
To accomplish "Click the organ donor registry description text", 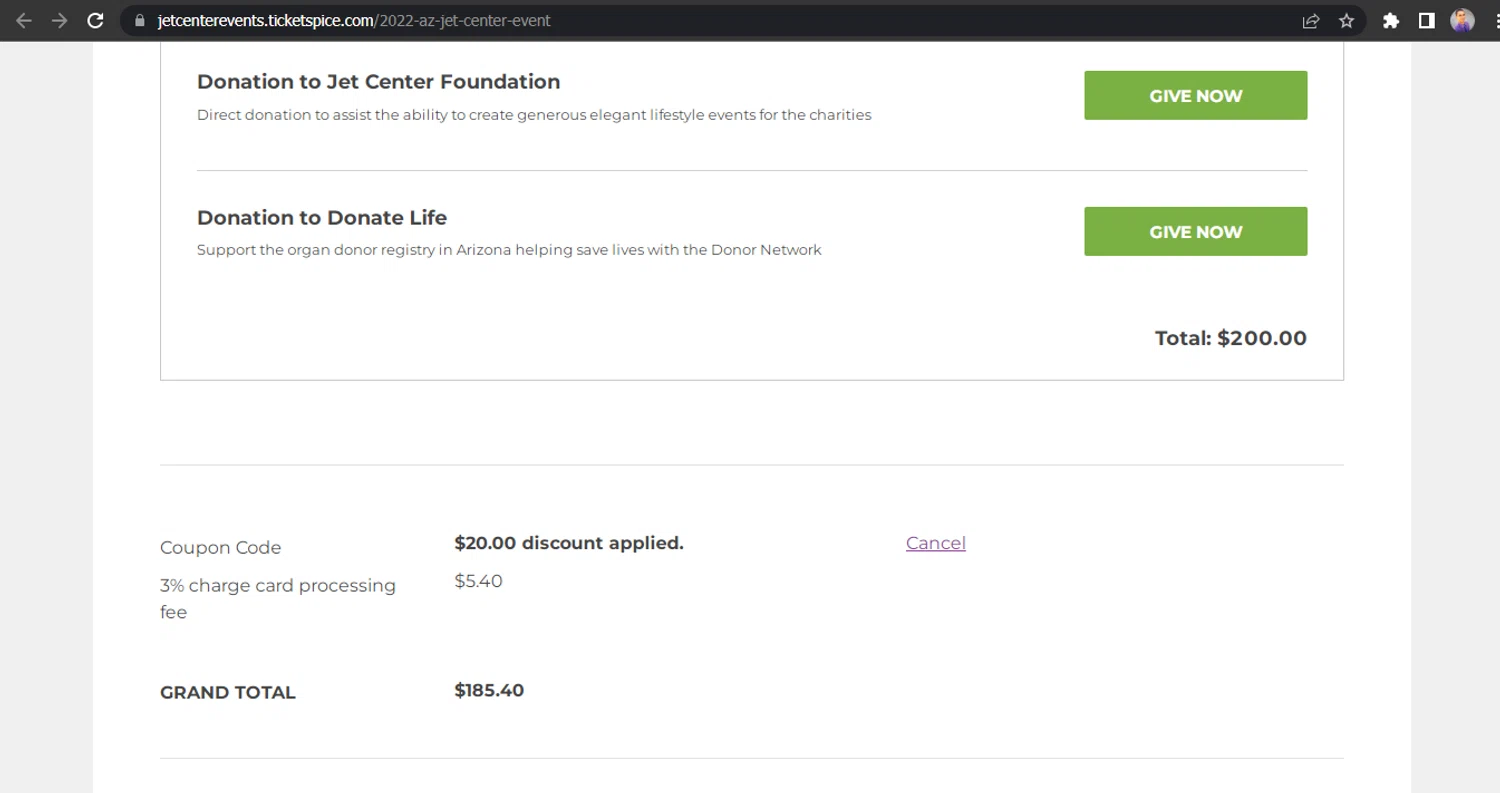I will point(509,250).
